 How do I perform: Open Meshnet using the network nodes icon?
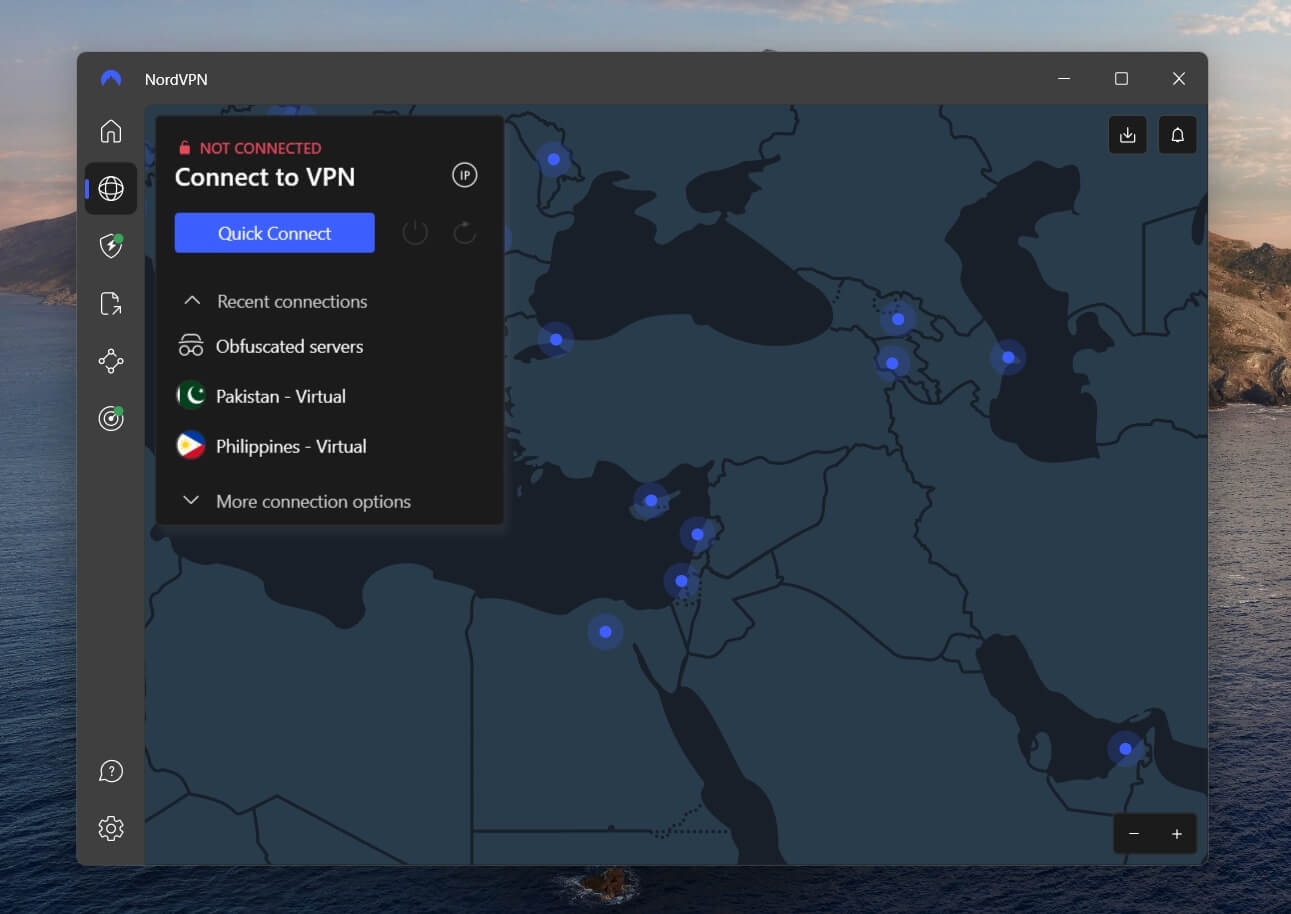point(111,361)
